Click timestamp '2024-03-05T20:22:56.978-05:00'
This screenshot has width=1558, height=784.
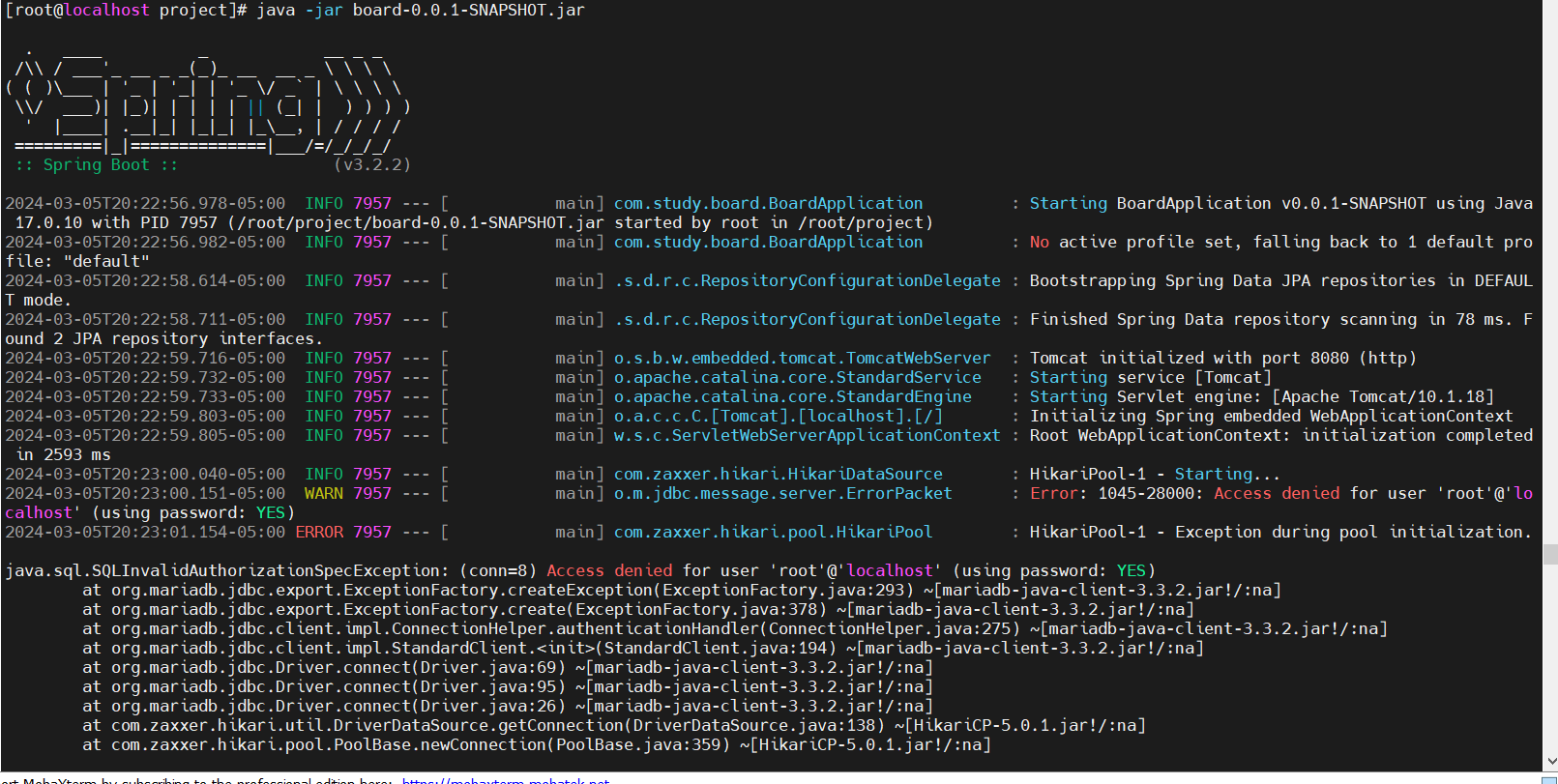145,204
